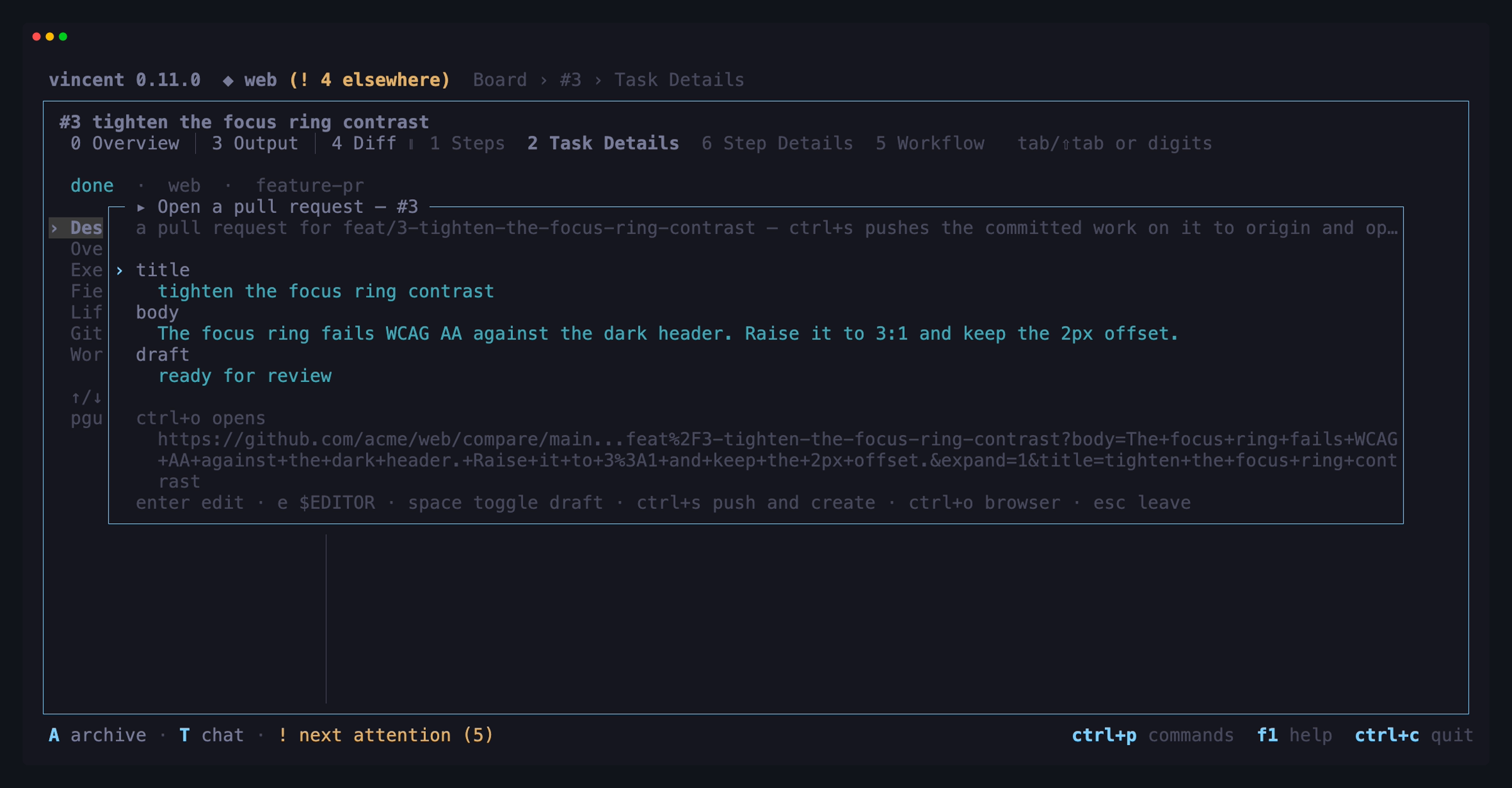Image resolution: width=1512 pixels, height=788 pixels.
Task: Click the diamond icon before web
Action: tap(228, 80)
